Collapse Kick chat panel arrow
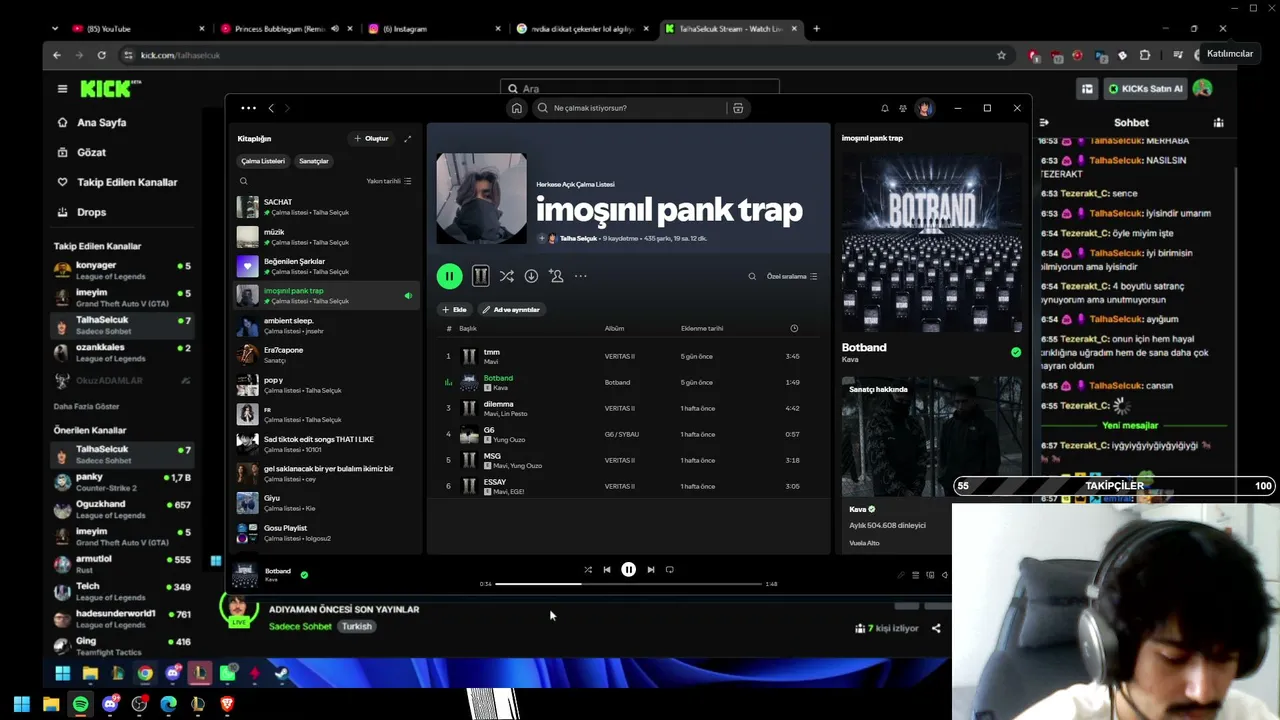 pyautogui.click(x=1044, y=123)
